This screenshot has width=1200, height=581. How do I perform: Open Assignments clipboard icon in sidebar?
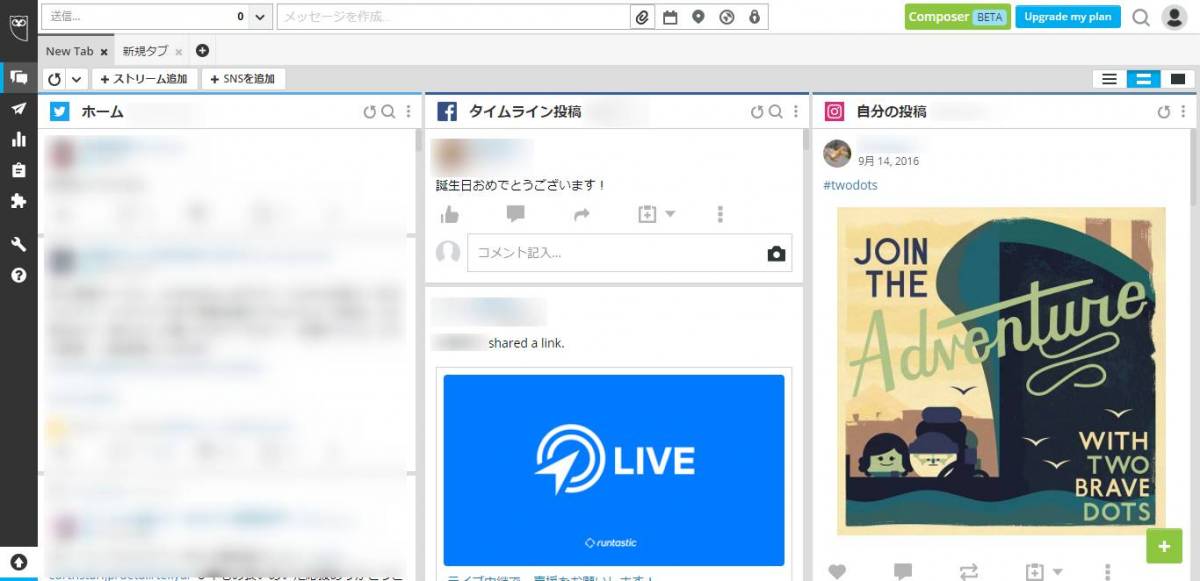point(18,170)
